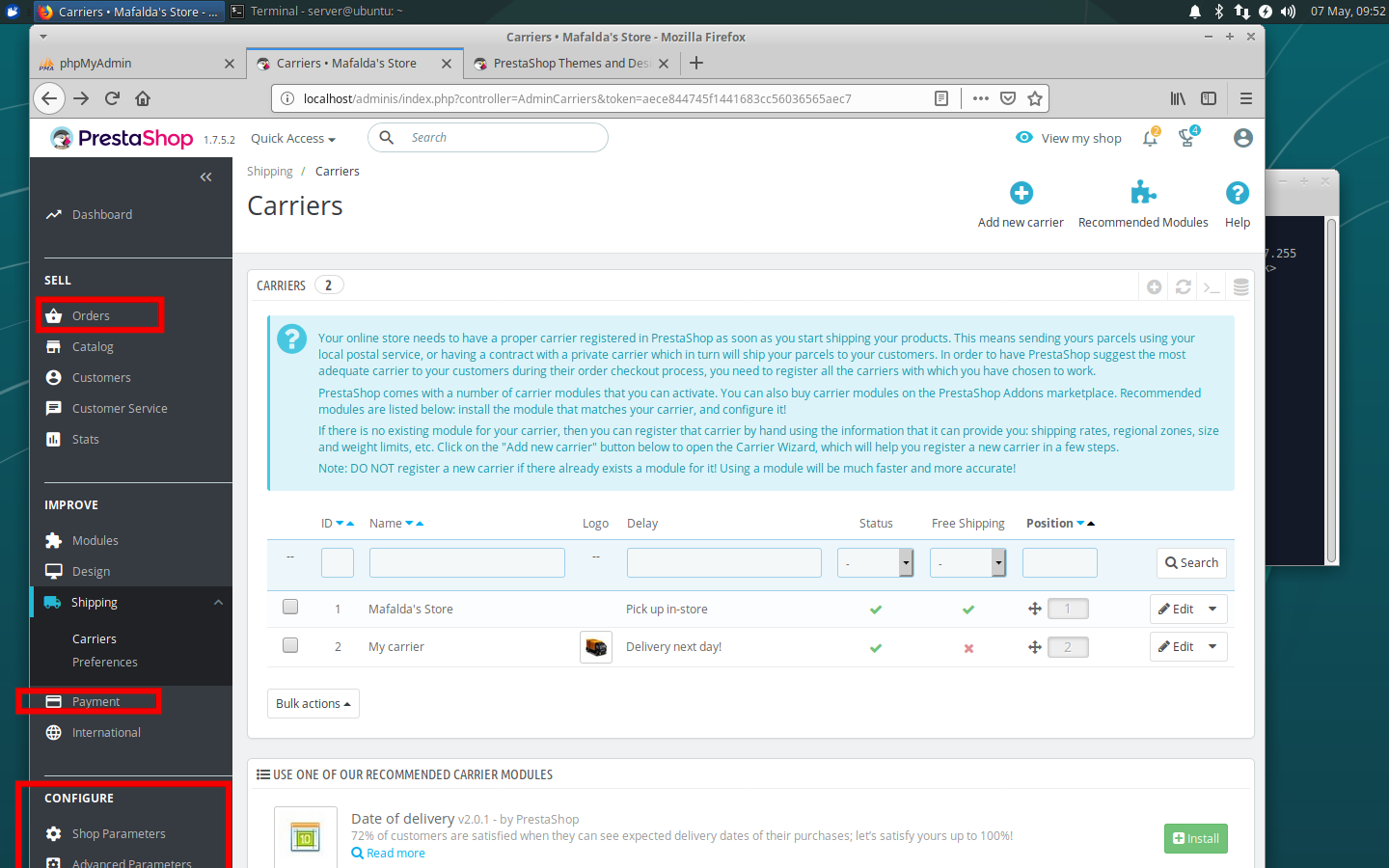Open the network connections tray icon
1389x868 pixels.
[x=1241, y=12]
